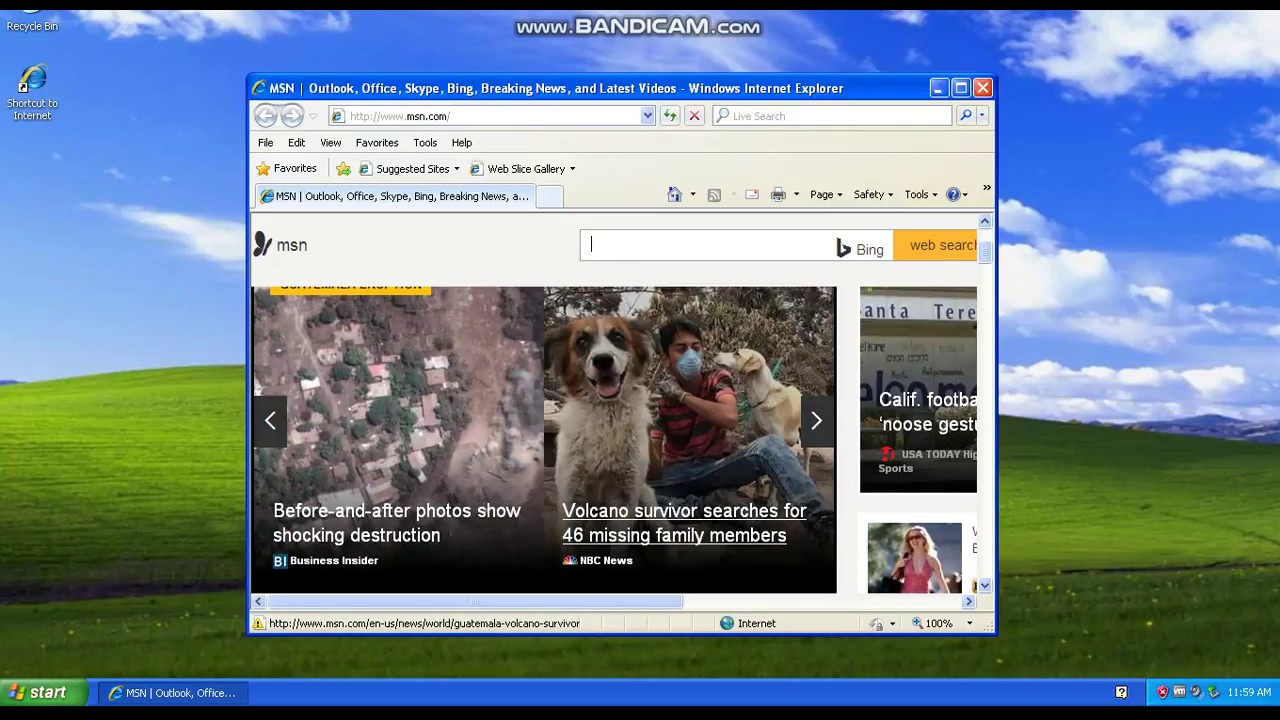Screen dimensions: 1280x720
Task: Click the msn logo
Action: click(280, 245)
